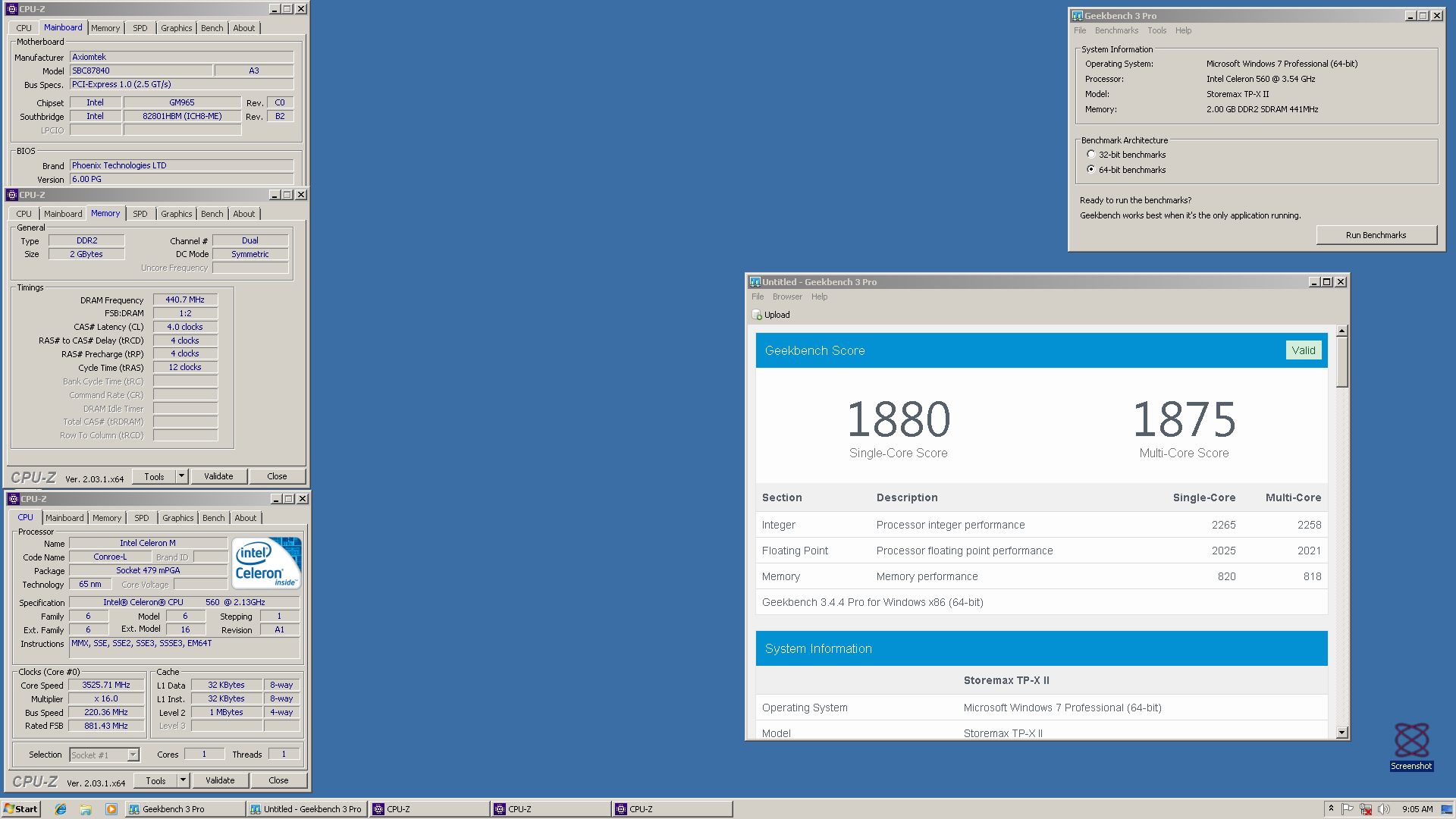Open the Browser menu in Geekbench results window
Screen dimensions: 1456x819
787,297
